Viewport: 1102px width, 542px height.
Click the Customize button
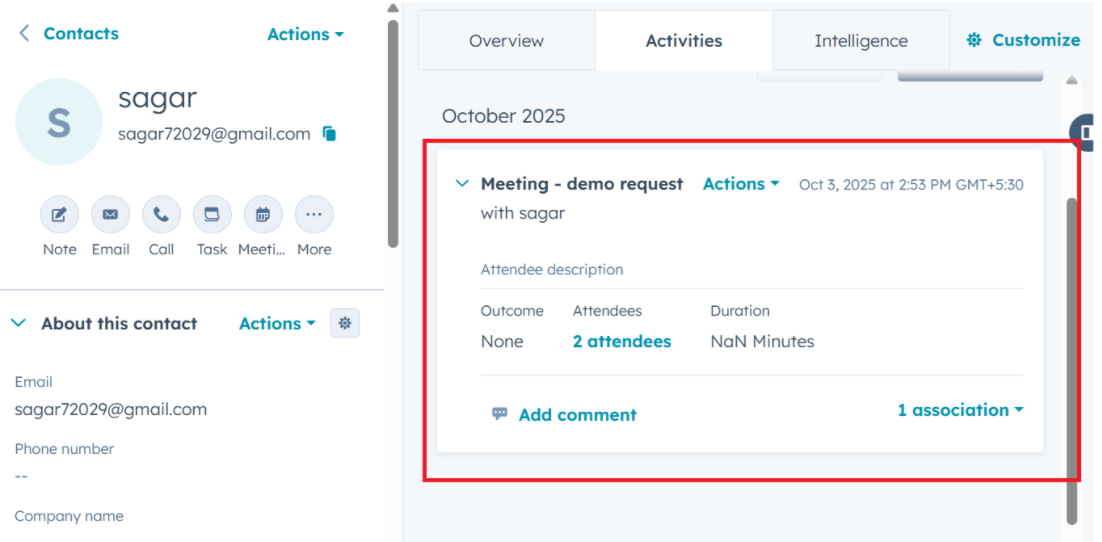pyautogui.click(x=1023, y=40)
